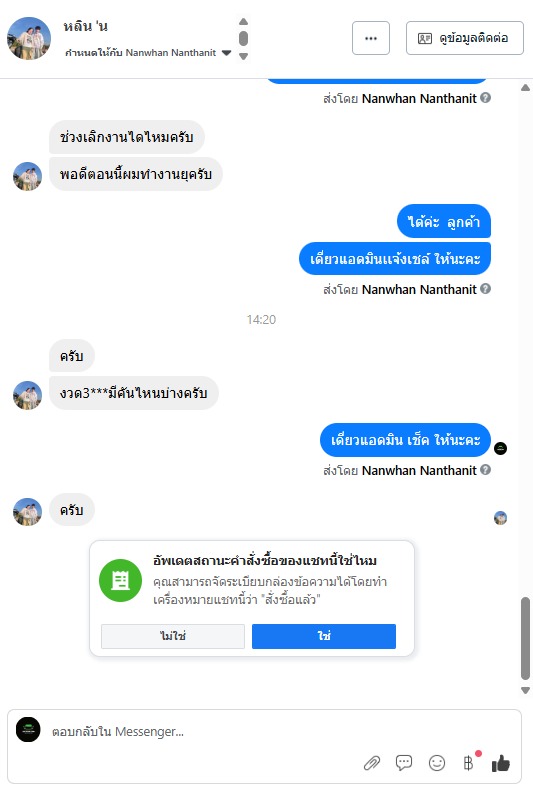Click the up arrow above header scroller
Viewport: 533px width, 787px height.
point(243,22)
